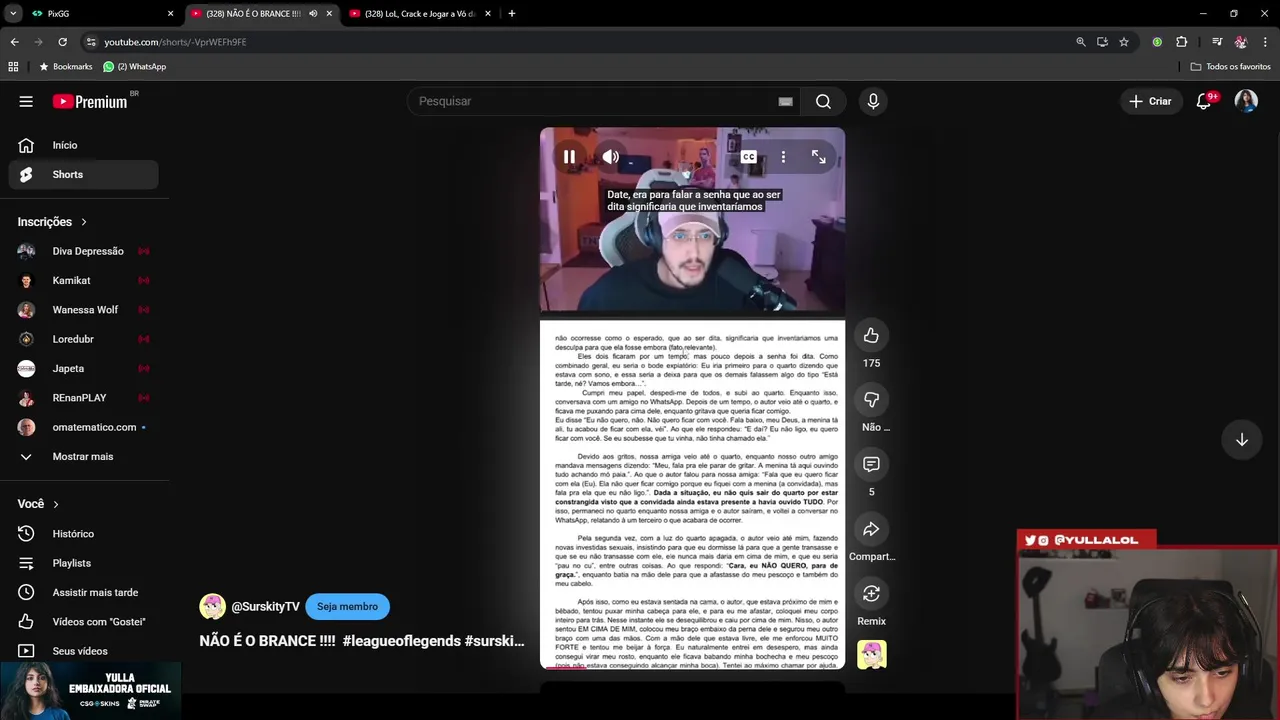Open the on-screen keyboard icon in search box

point(785,101)
